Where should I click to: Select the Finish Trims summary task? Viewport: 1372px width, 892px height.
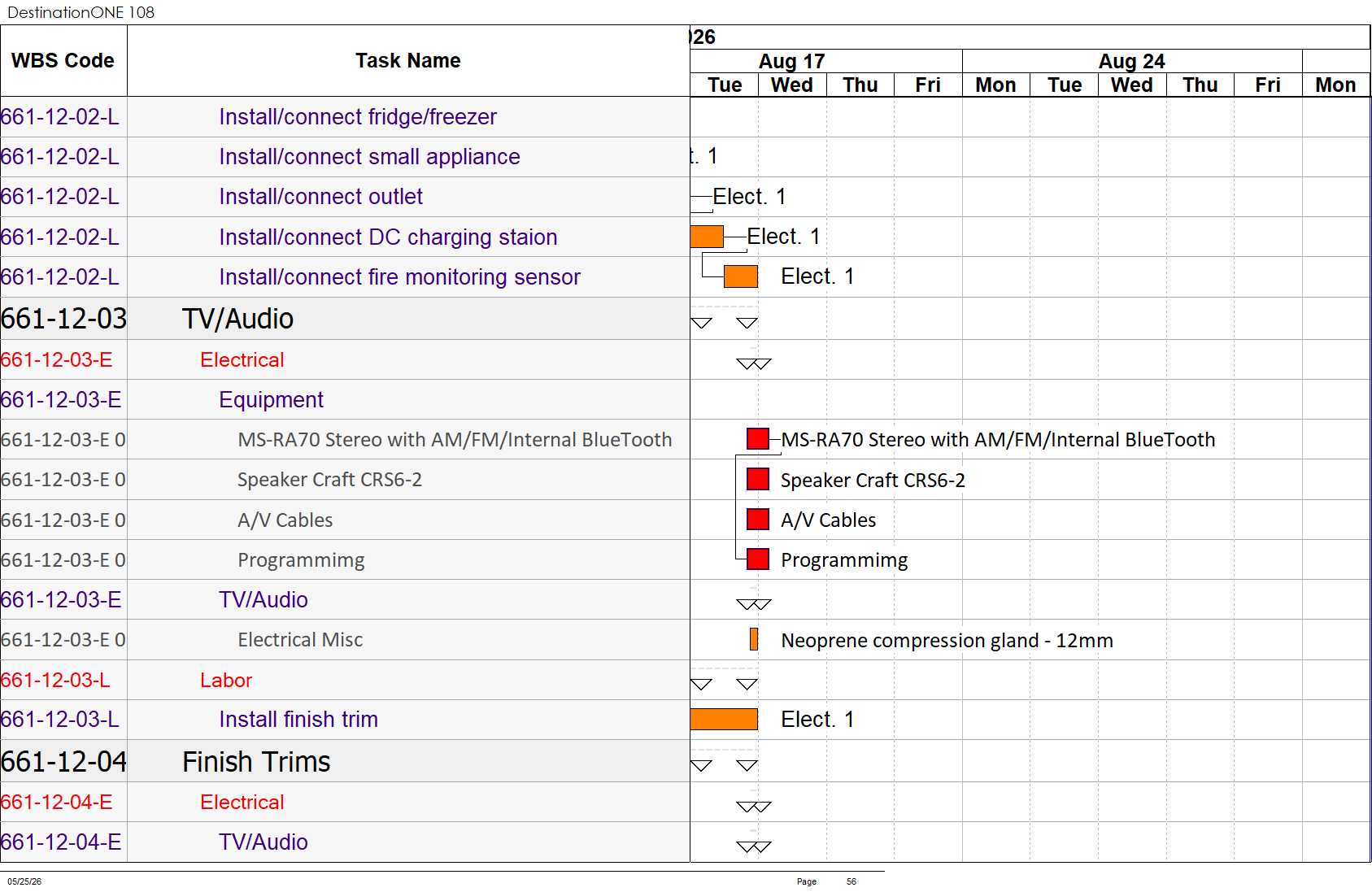tap(256, 762)
